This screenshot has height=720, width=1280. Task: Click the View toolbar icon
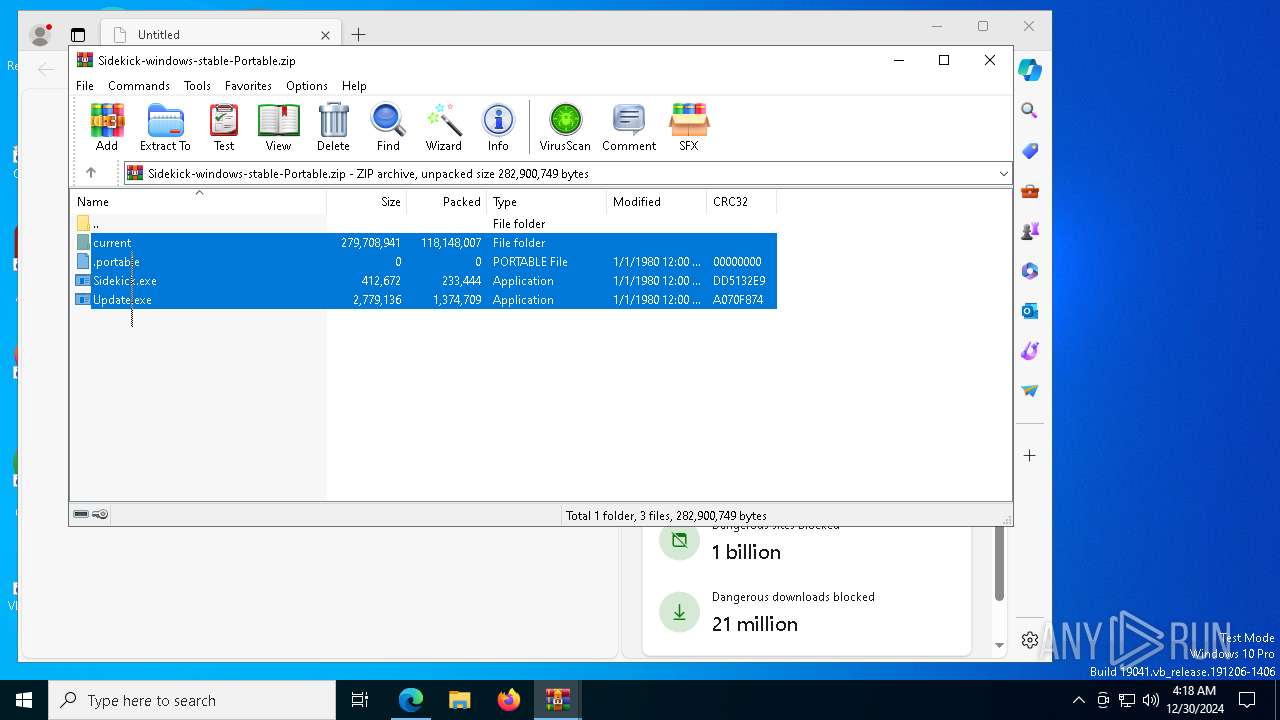278,127
